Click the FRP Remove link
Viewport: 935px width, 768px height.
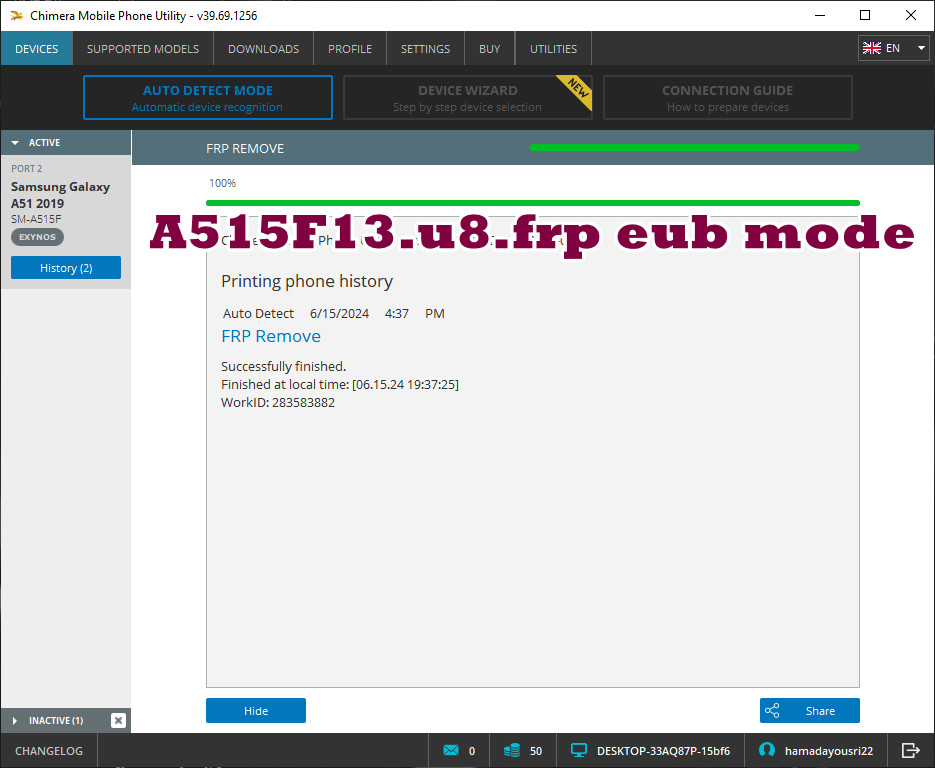click(271, 336)
